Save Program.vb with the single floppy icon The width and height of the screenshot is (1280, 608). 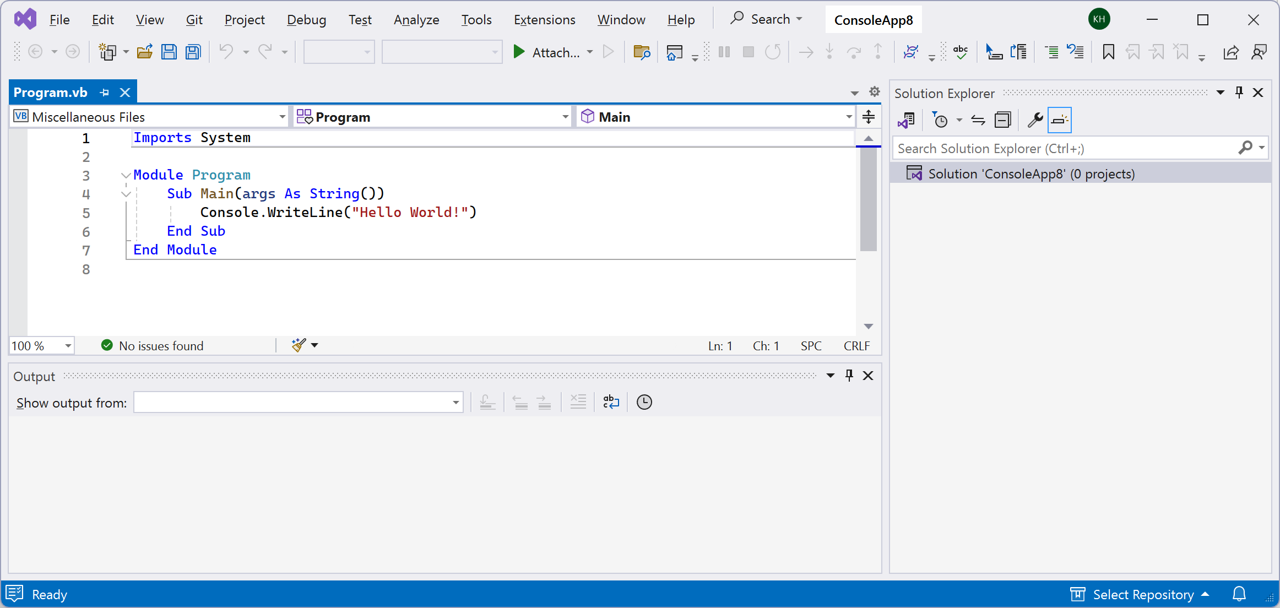point(169,52)
